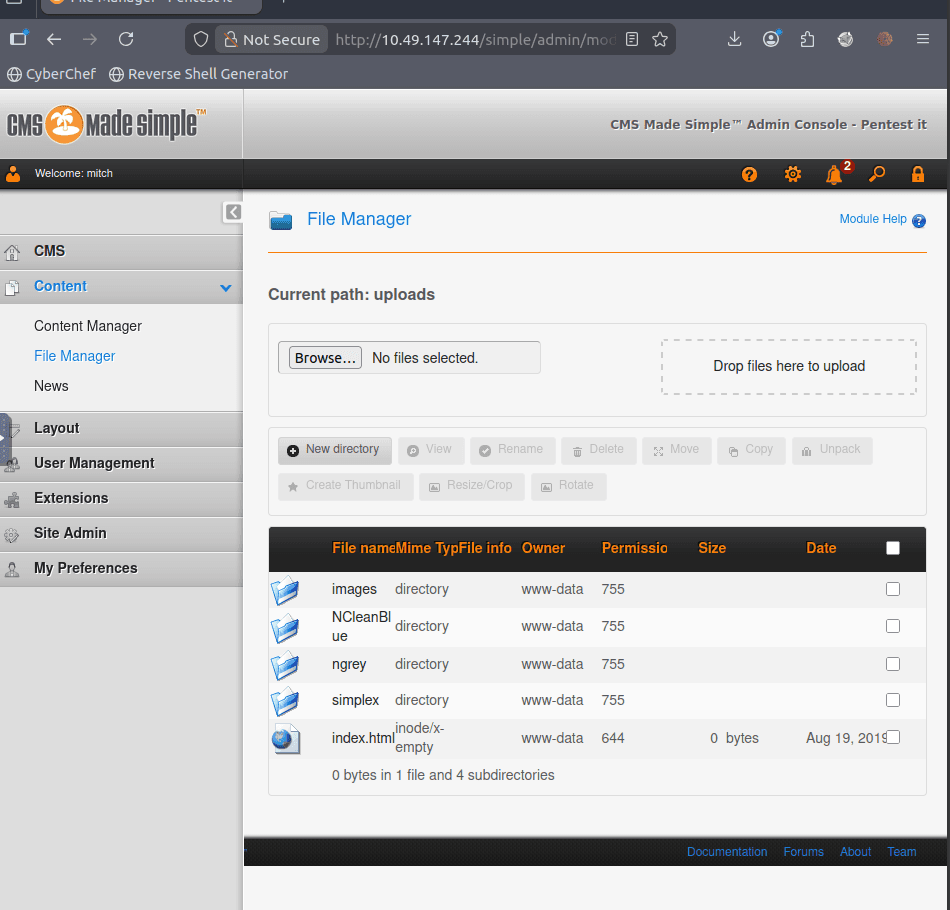Open Content Manager from the sidebar
Screen dimensions: 950x910
pos(88,326)
